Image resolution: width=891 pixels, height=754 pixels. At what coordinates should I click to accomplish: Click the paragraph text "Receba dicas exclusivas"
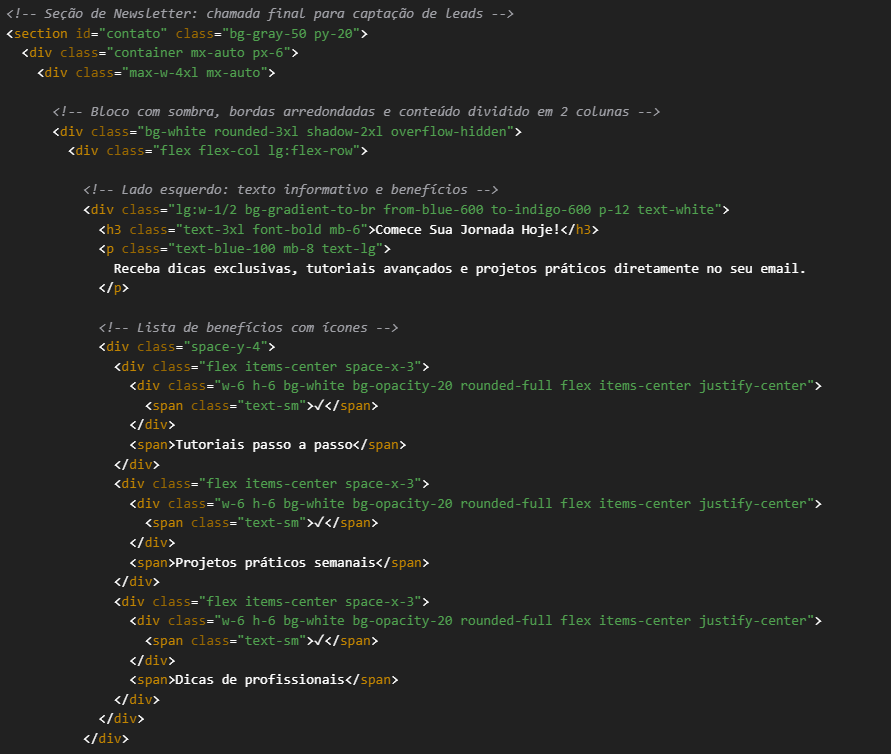[460, 269]
